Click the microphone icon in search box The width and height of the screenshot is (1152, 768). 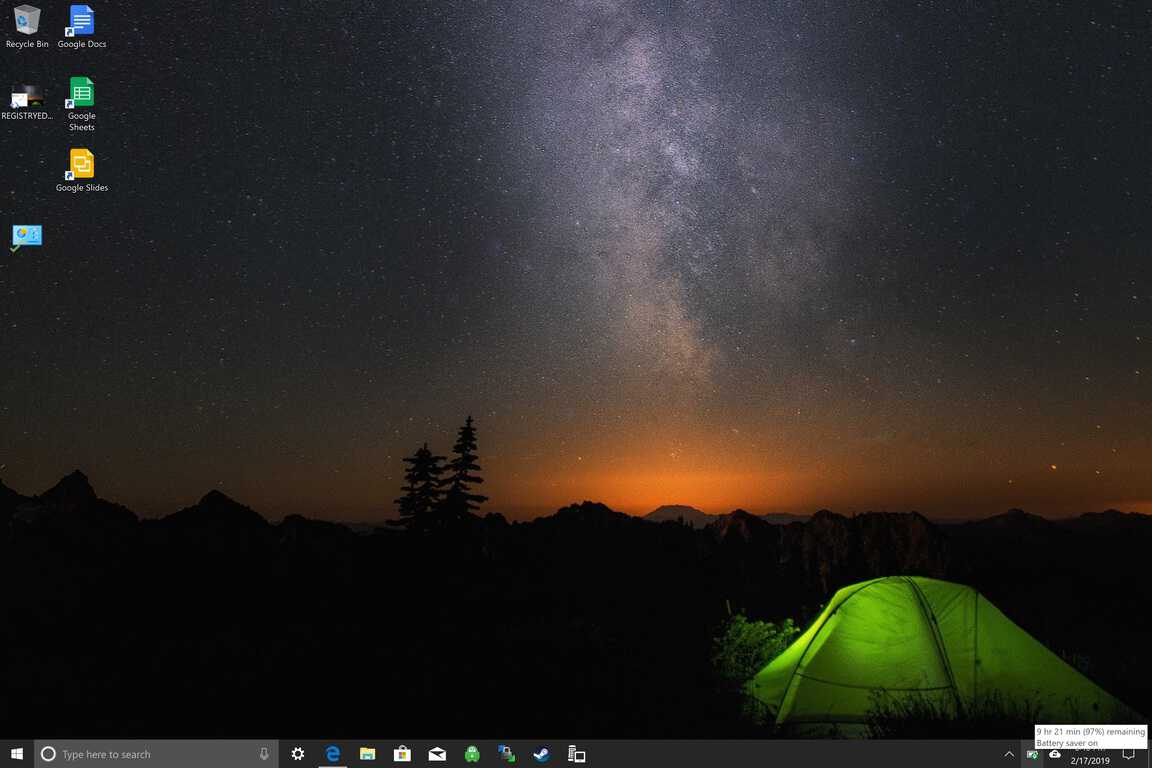264,754
